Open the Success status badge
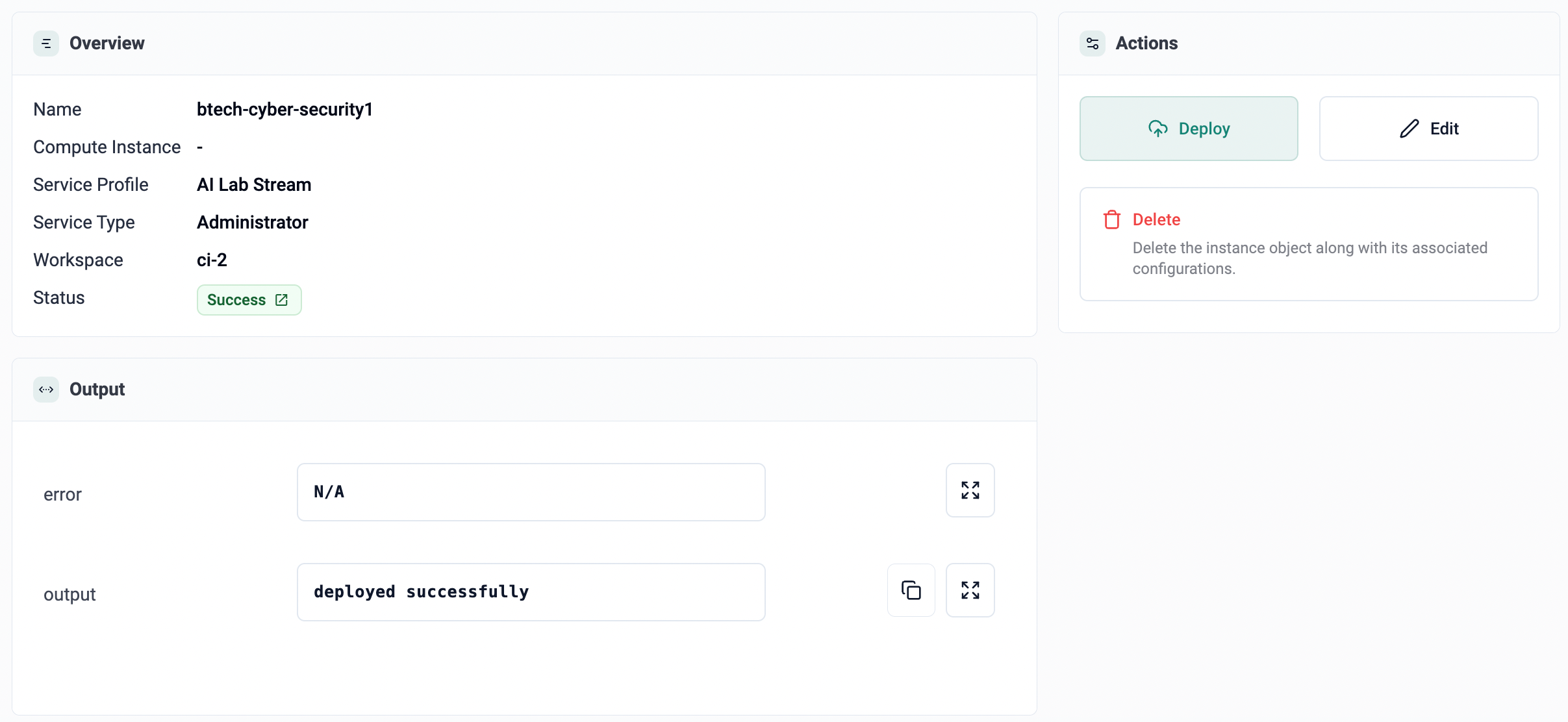The image size is (1568, 722). coord(236,300)
